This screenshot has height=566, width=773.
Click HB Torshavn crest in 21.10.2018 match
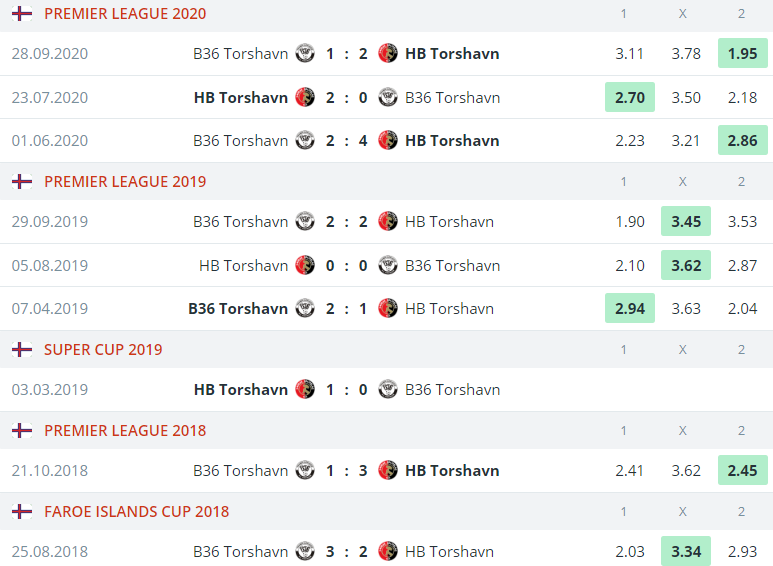pyautogui.click(x=388, y=470)
